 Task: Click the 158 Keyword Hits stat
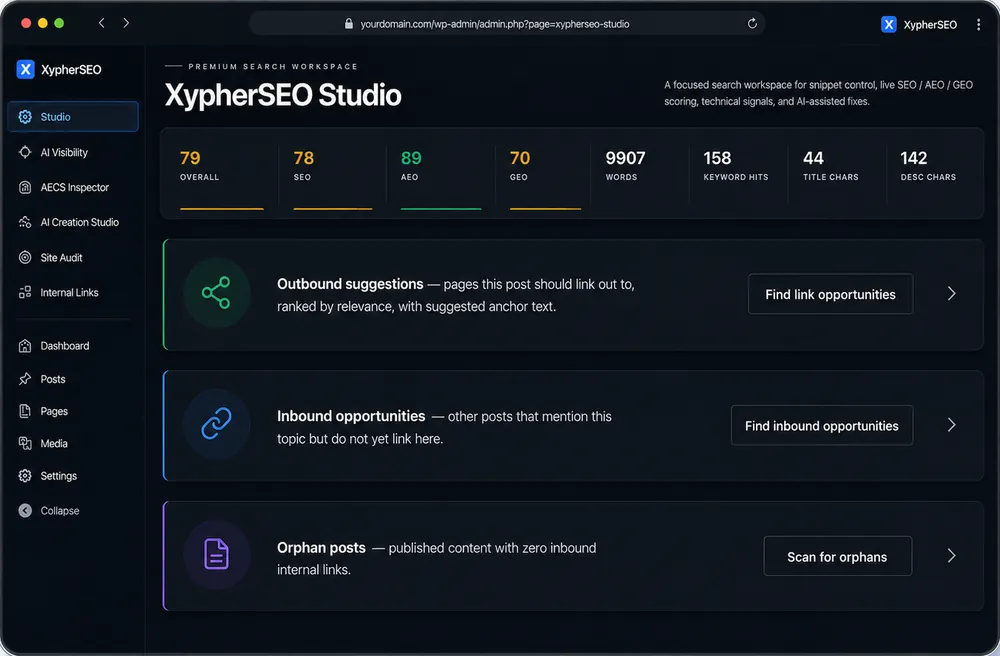pyautogui.click(x=735, y=165)
